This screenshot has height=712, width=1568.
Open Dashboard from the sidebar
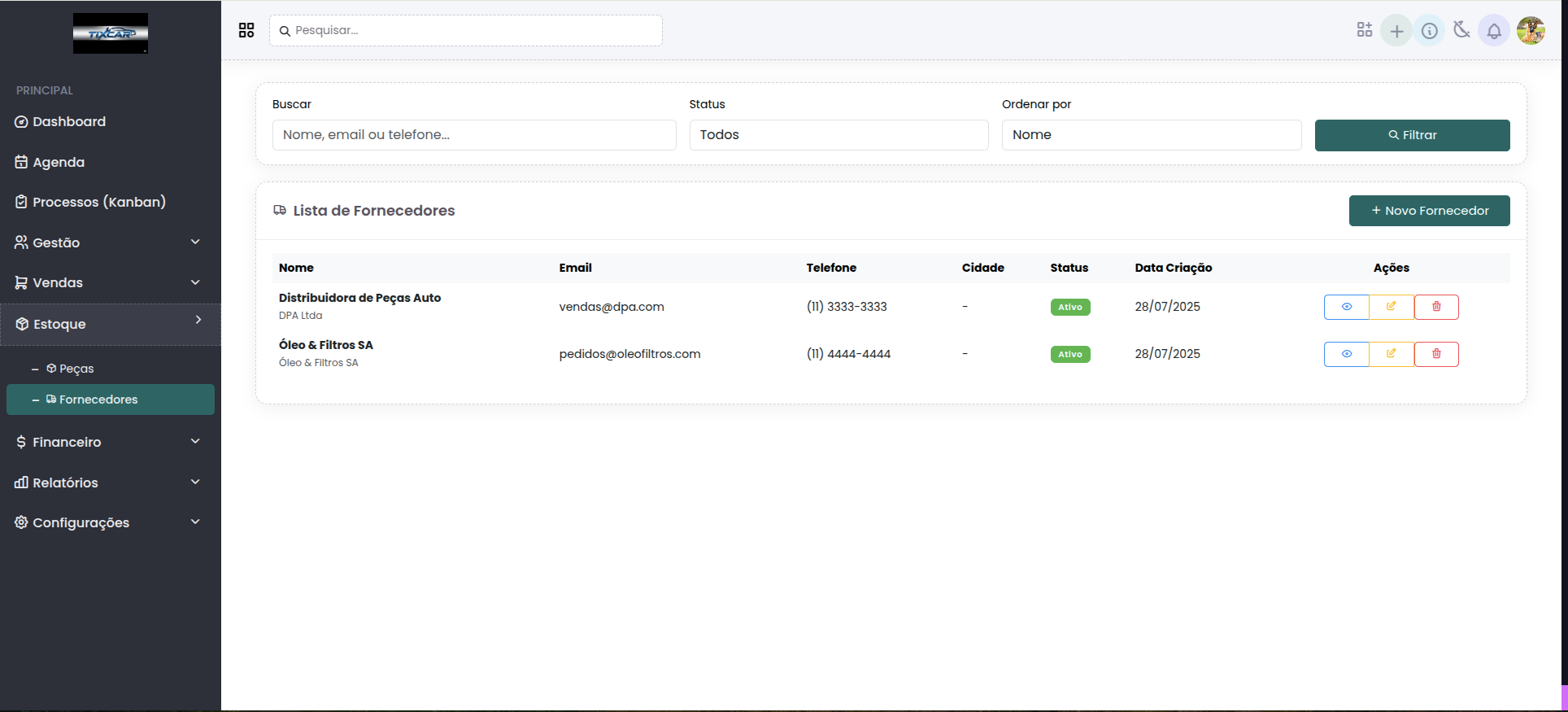click(69, 121)
